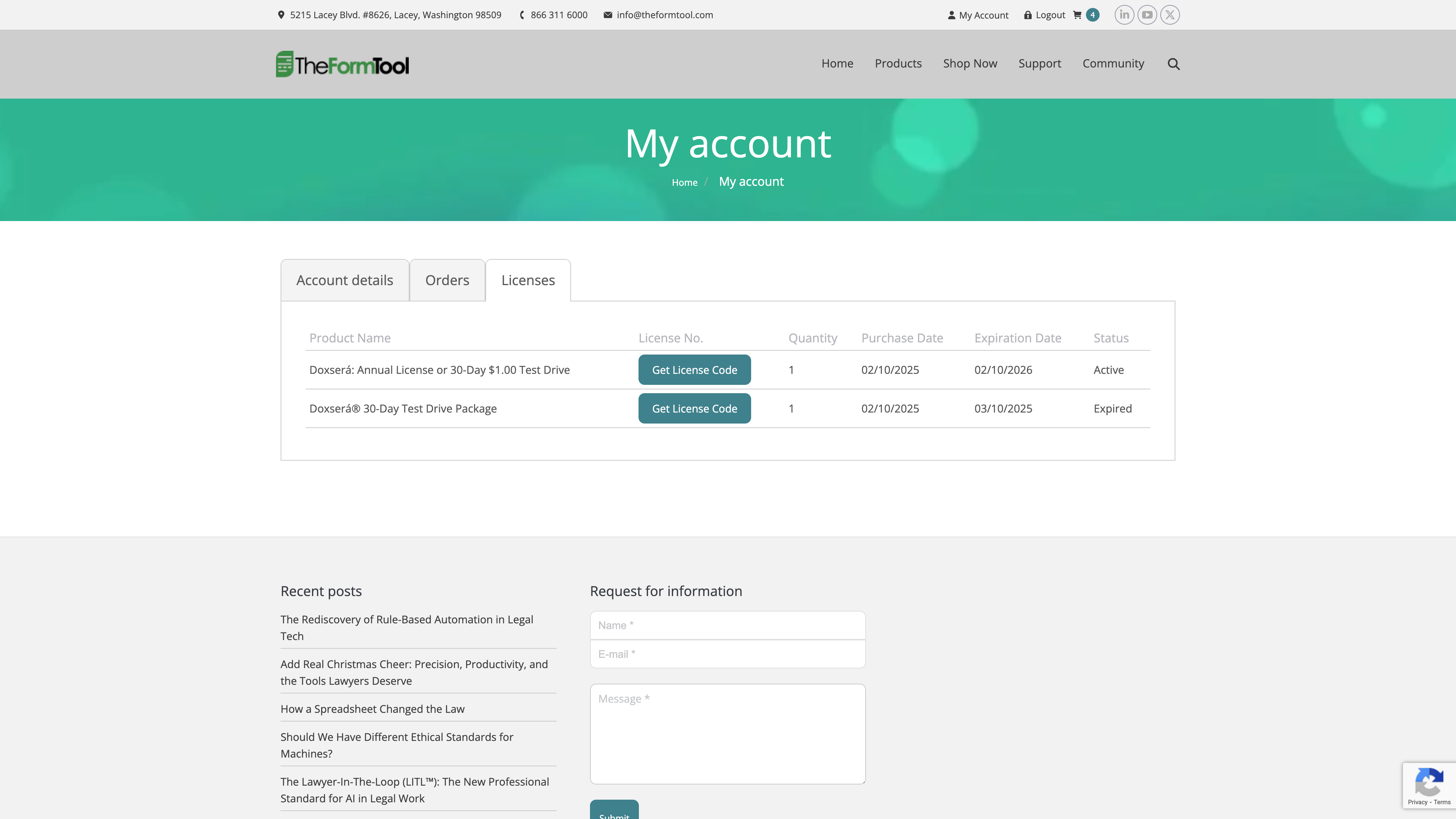
Task: Switch to the Account details tab
Action: tap(344, 280)
